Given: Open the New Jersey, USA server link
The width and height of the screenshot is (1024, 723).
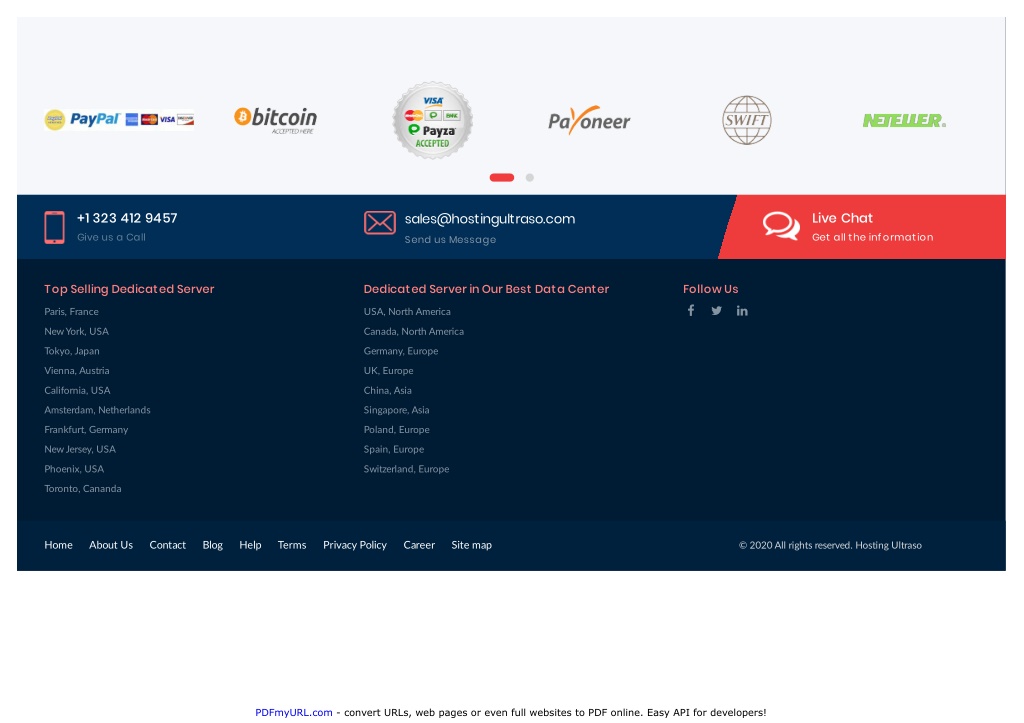Looking at the screenshot, I should (80, 449).
